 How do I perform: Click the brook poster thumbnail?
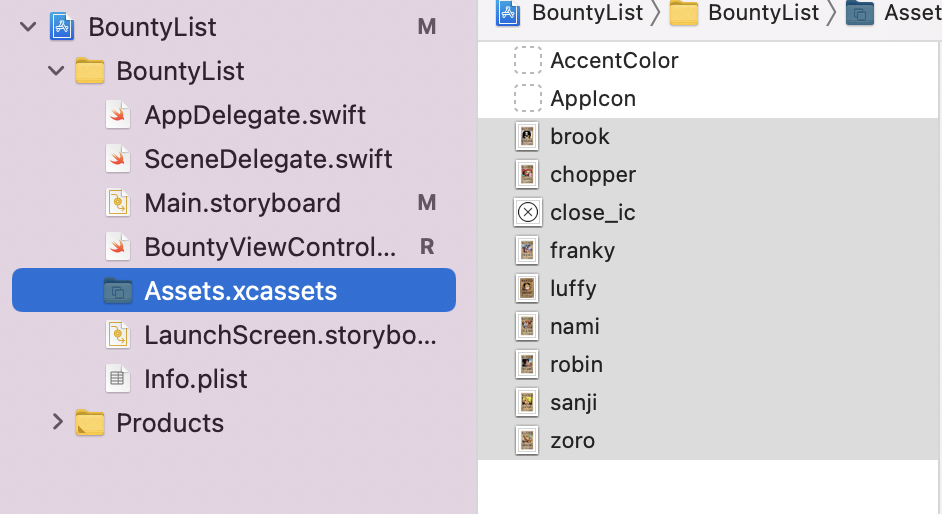pyautogui.click(x=527, y=137)
